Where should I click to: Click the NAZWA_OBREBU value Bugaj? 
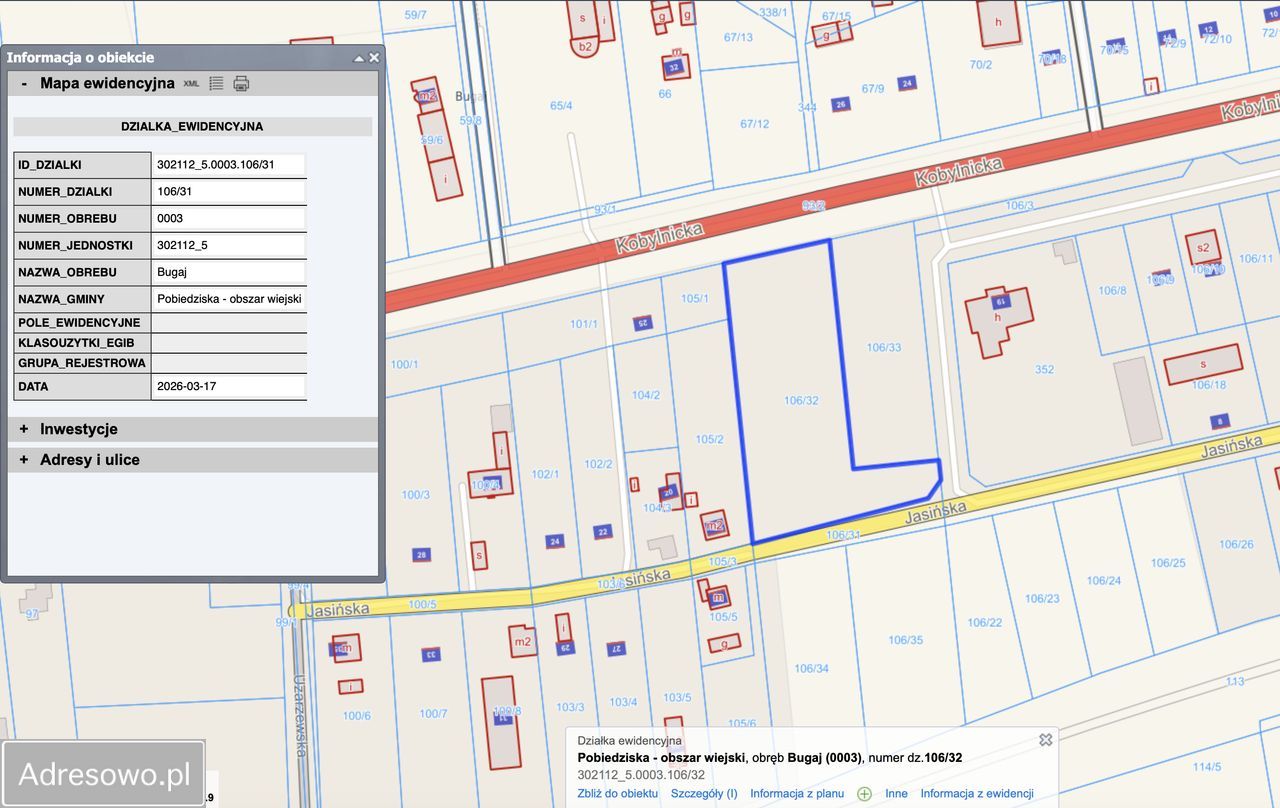(228, 272)
